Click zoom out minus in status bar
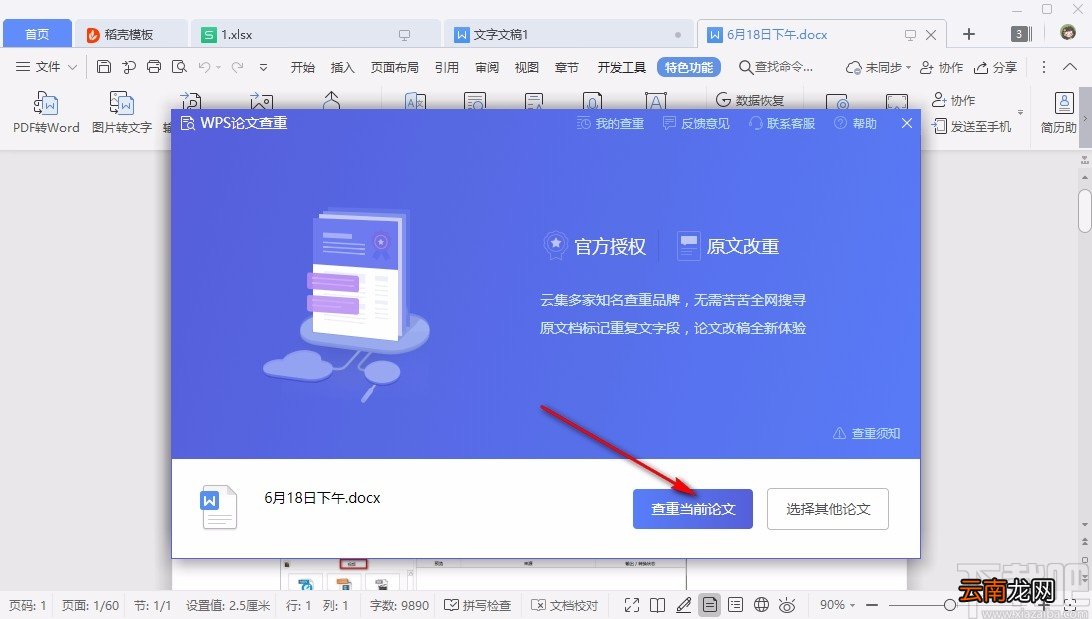This screenshot has width=1092, height=619. [871, 605]
